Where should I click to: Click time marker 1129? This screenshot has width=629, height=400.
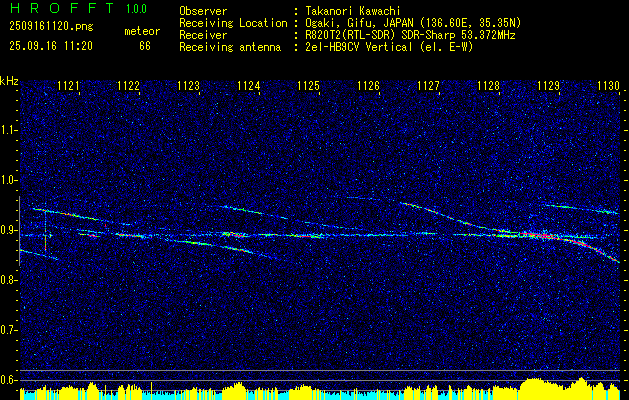click(548, 85)
